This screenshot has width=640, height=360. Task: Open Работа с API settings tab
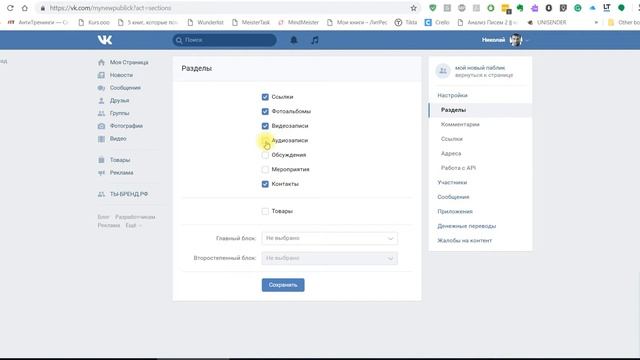[458, 168]
